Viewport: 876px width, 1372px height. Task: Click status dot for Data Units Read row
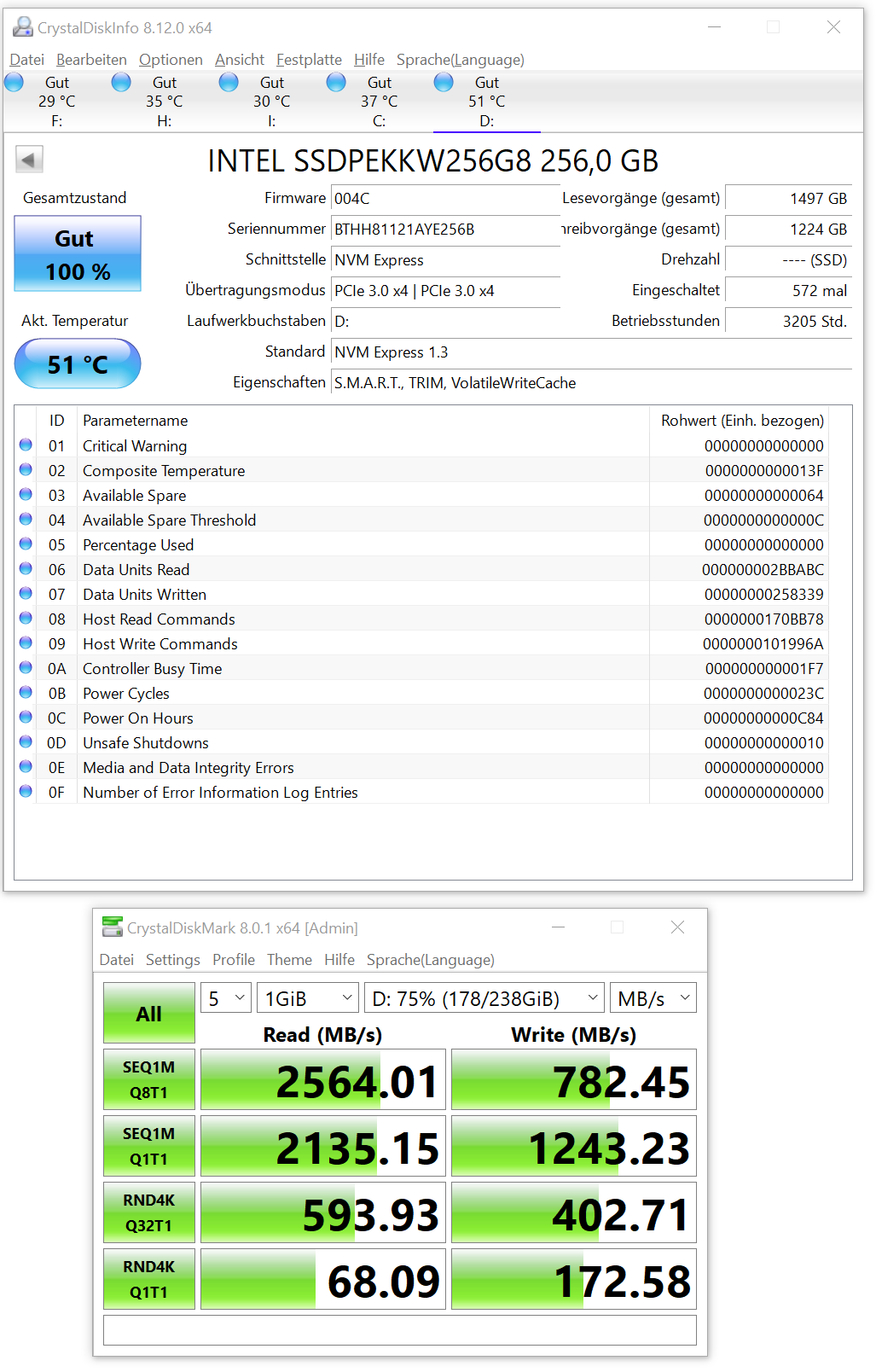pos(26,568)
